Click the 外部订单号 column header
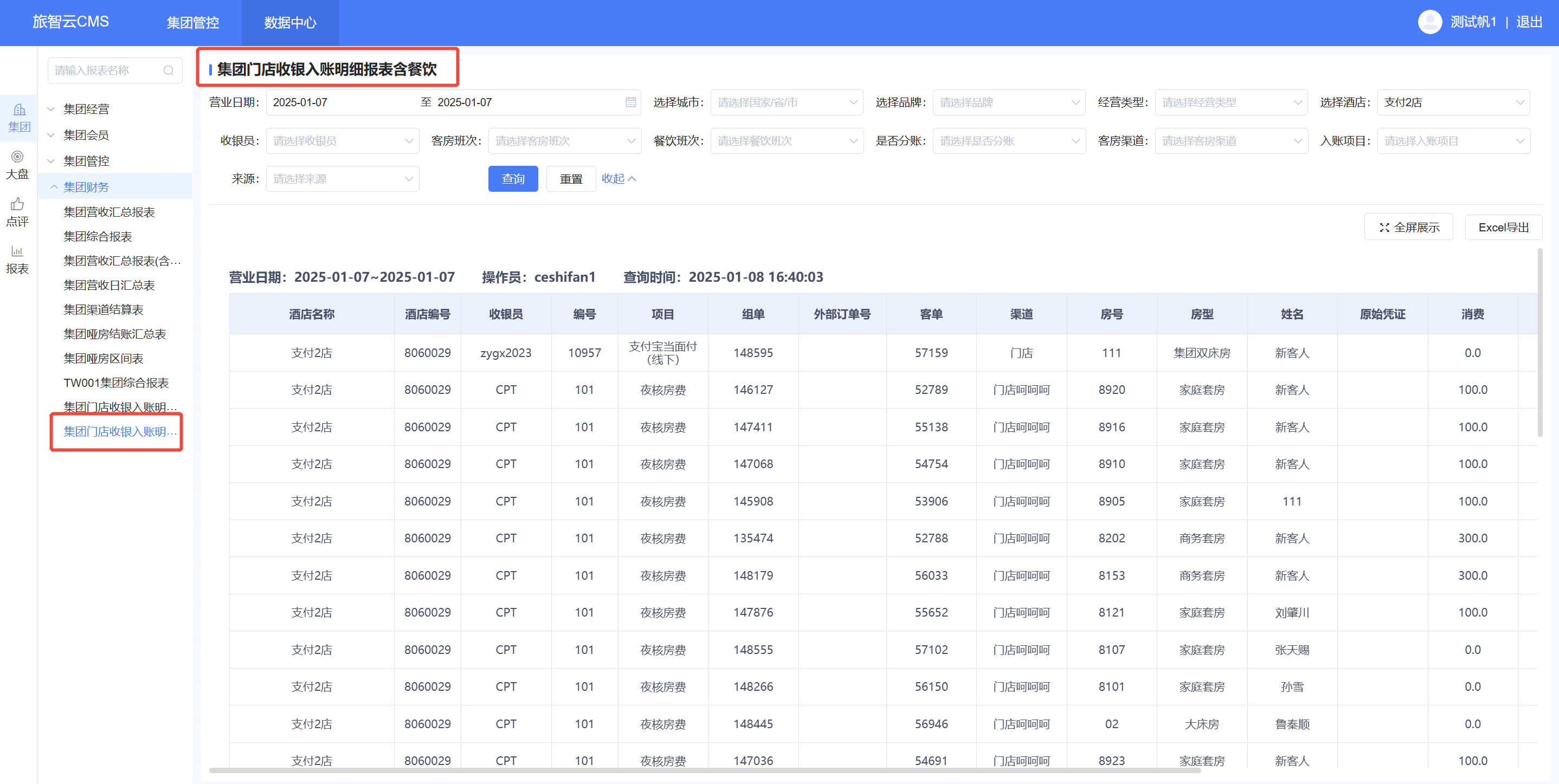 click(x=842, y=314)
